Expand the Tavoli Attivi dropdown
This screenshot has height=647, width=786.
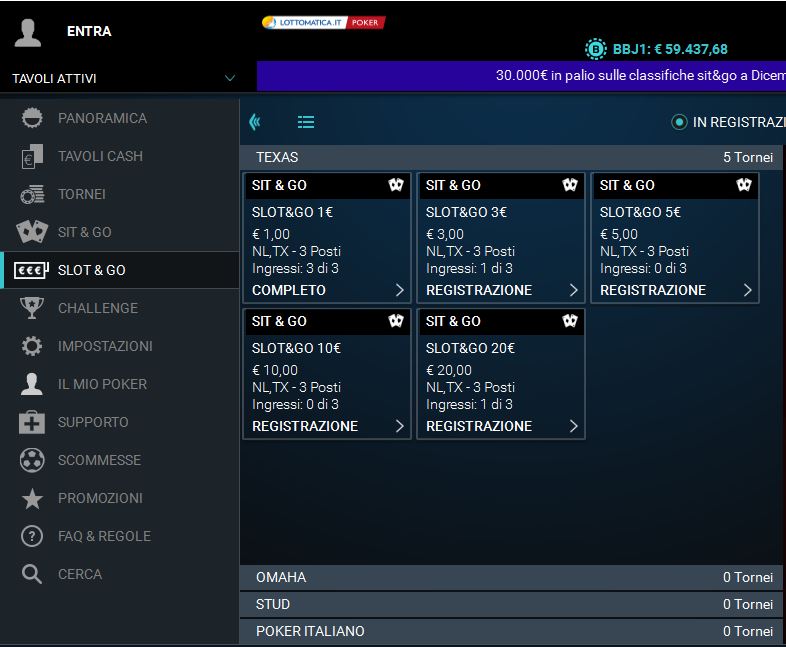tap(230, 78)
